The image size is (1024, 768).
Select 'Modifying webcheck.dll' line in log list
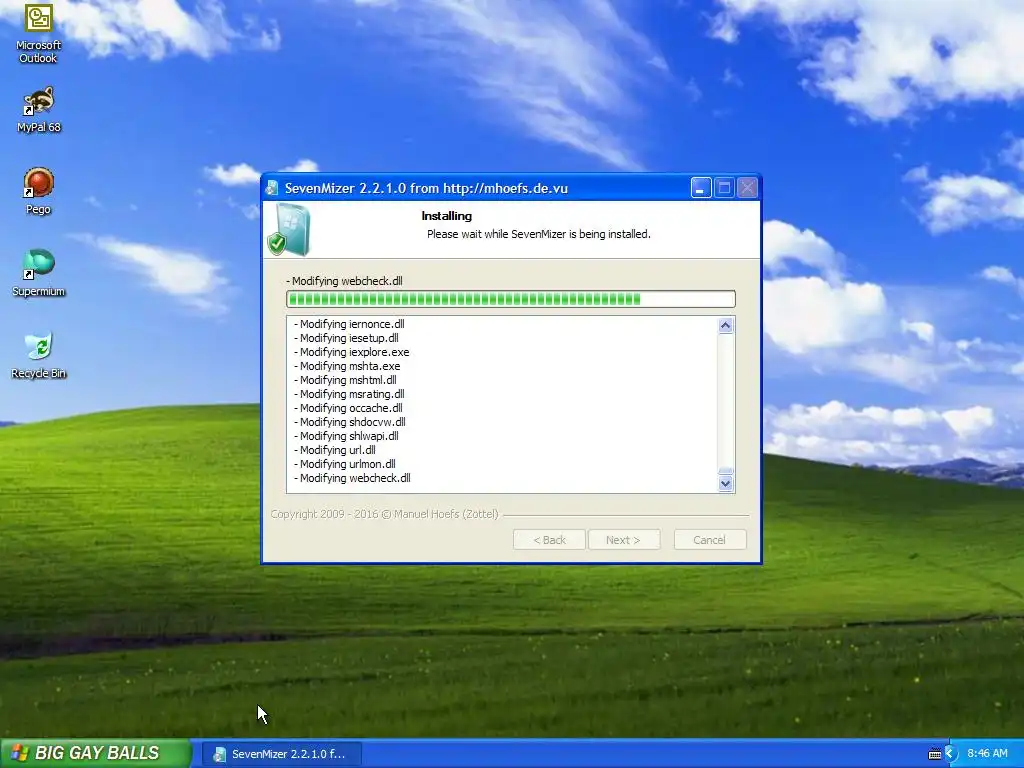(352, 478)
